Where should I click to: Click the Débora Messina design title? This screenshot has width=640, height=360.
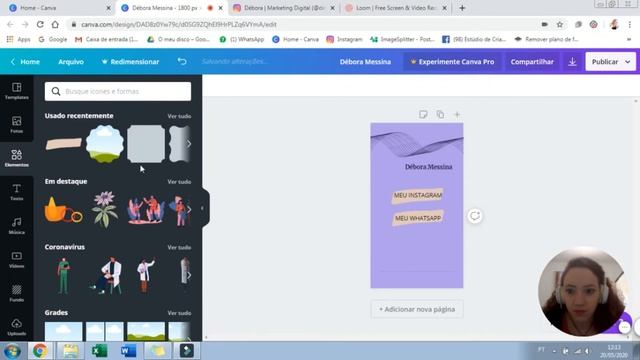[365, 62]
